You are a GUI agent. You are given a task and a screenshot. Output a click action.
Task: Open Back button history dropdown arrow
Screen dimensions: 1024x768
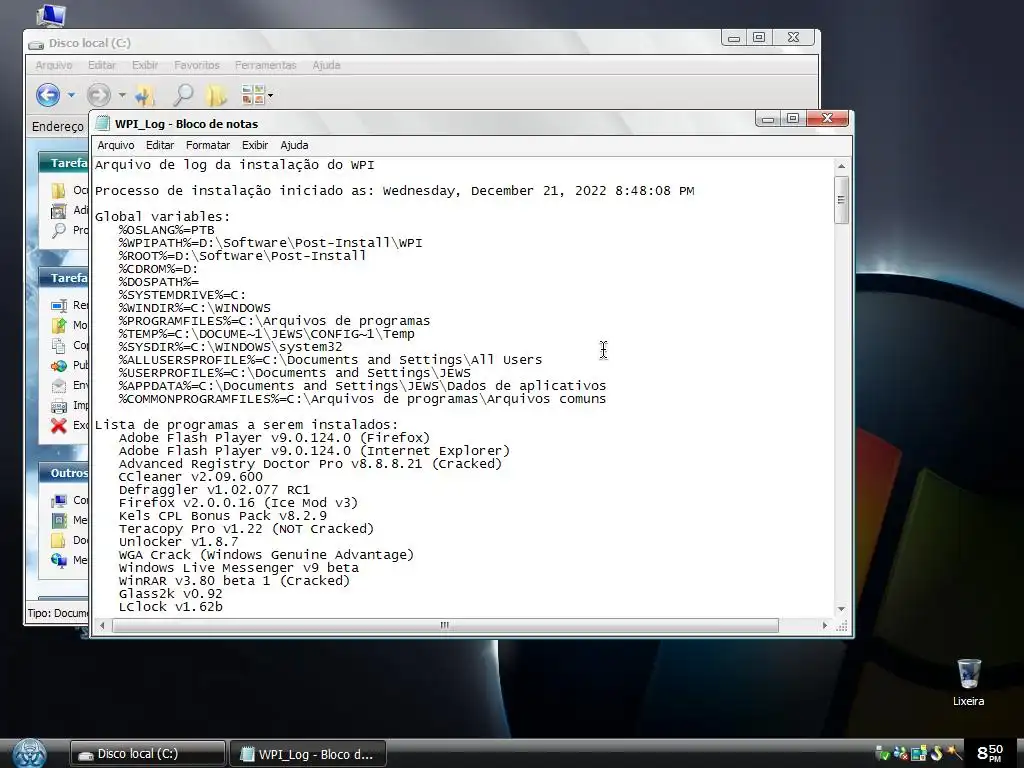[71, 95]
